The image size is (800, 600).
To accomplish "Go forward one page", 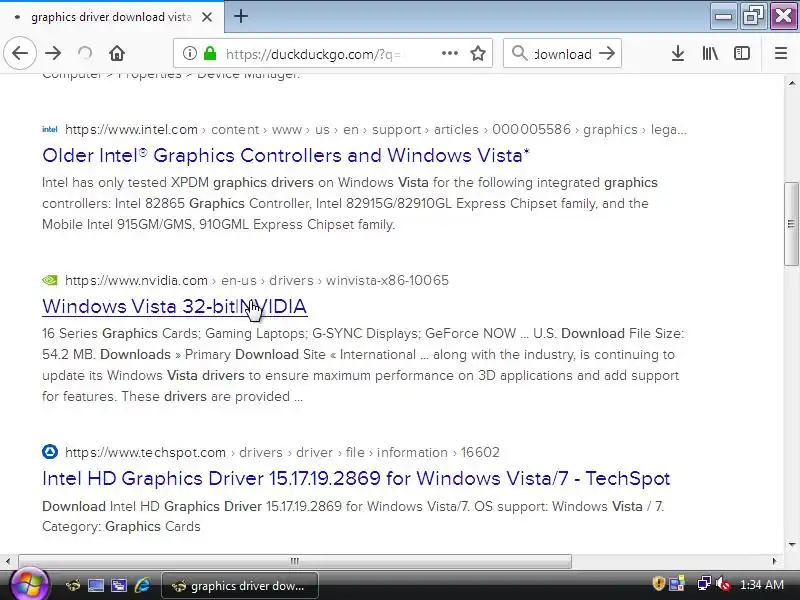I will pyautogui.click(x=53, y=53).
